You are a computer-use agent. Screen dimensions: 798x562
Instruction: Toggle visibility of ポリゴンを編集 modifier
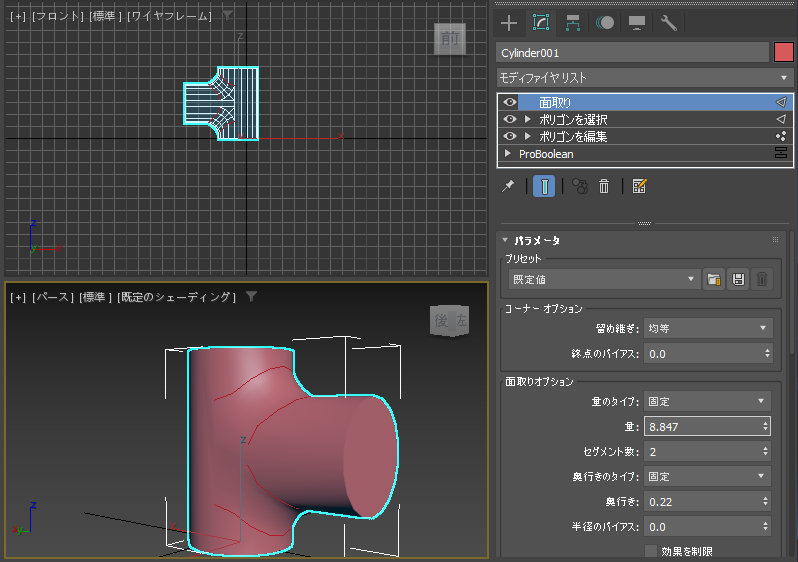(510, 136)
